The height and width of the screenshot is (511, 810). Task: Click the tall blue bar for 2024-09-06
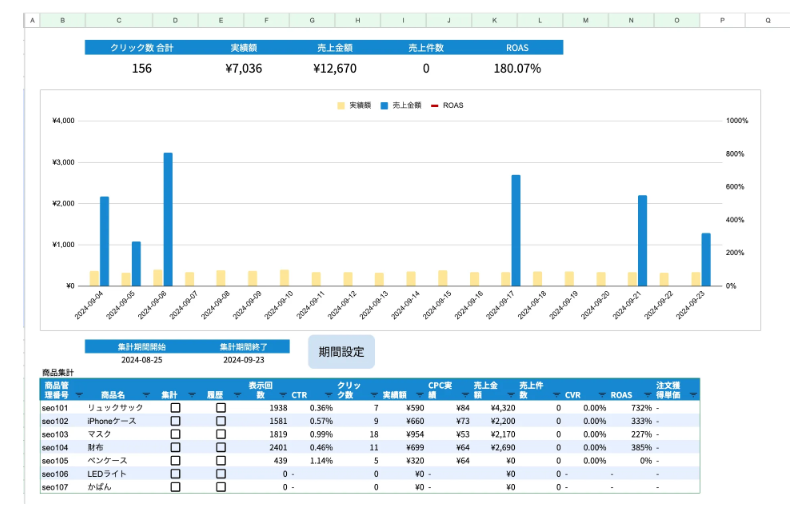tap(168, 219)
